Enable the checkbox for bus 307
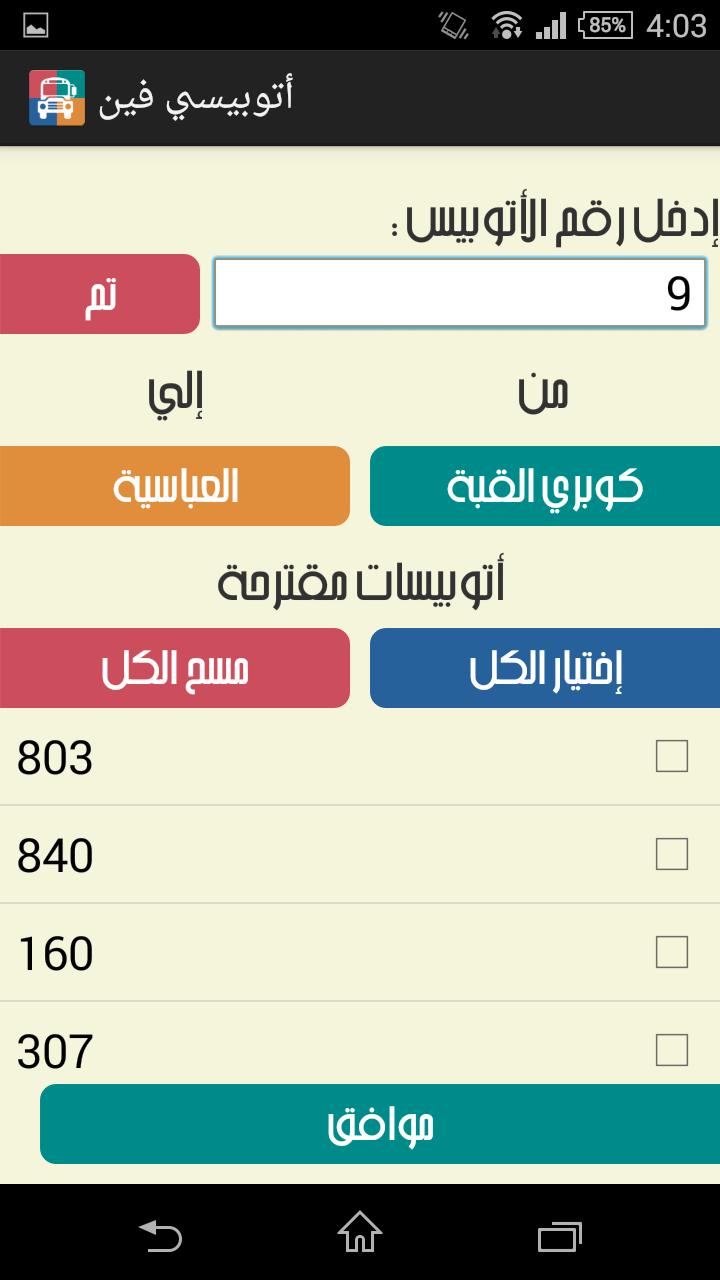This screenshot has width=720, height=1280. click(672, 1050)
